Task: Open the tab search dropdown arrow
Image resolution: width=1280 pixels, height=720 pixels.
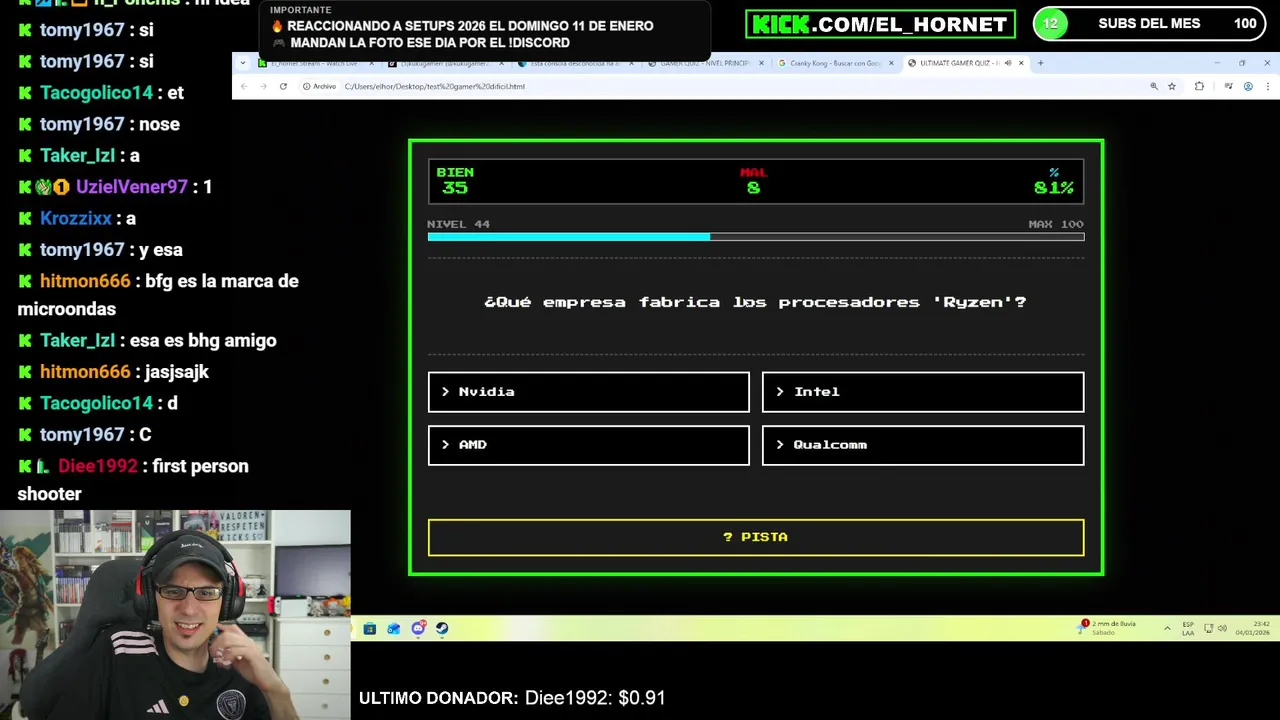Action: pos(243,63)
